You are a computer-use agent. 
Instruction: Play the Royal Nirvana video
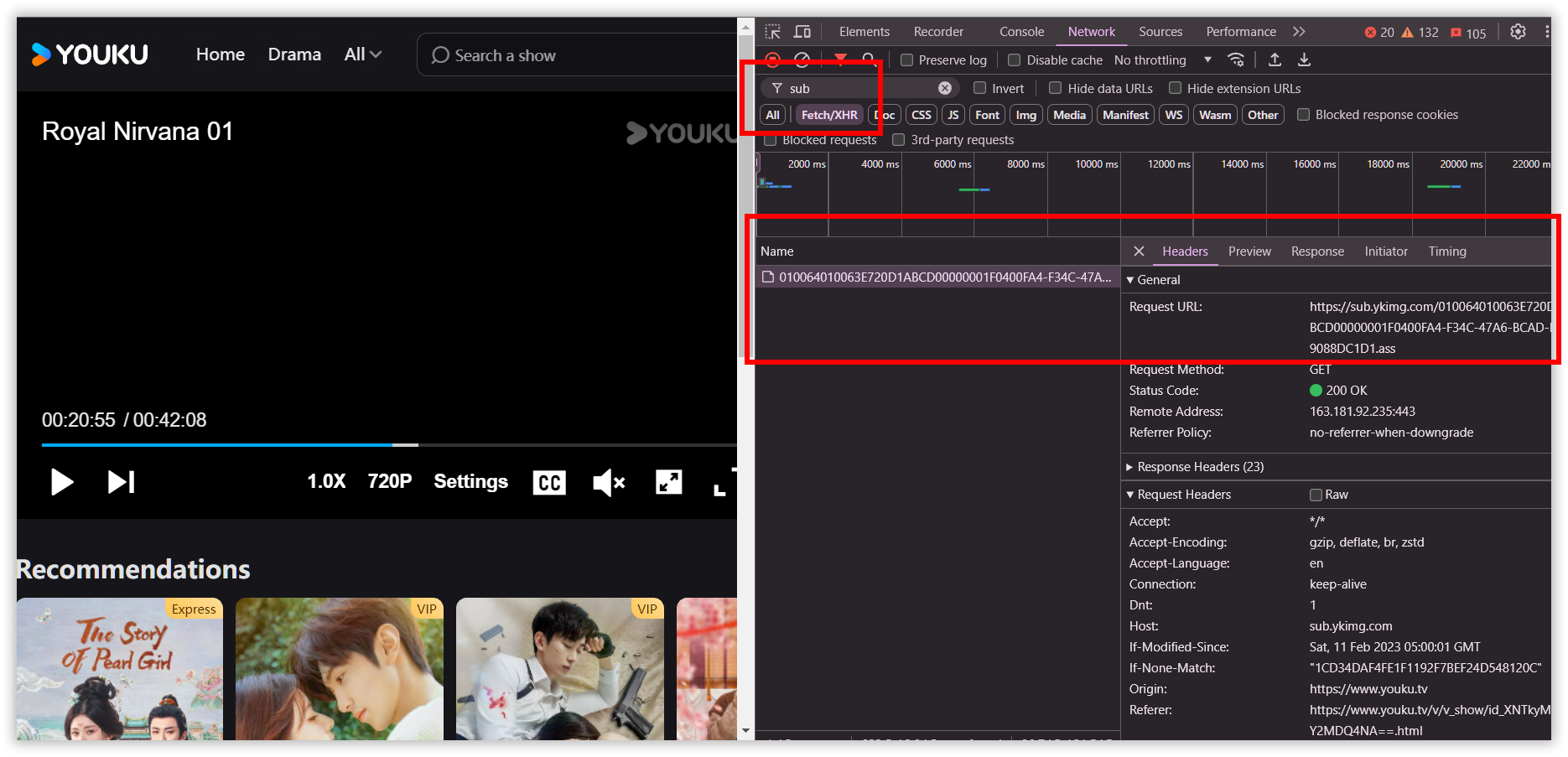62,482
